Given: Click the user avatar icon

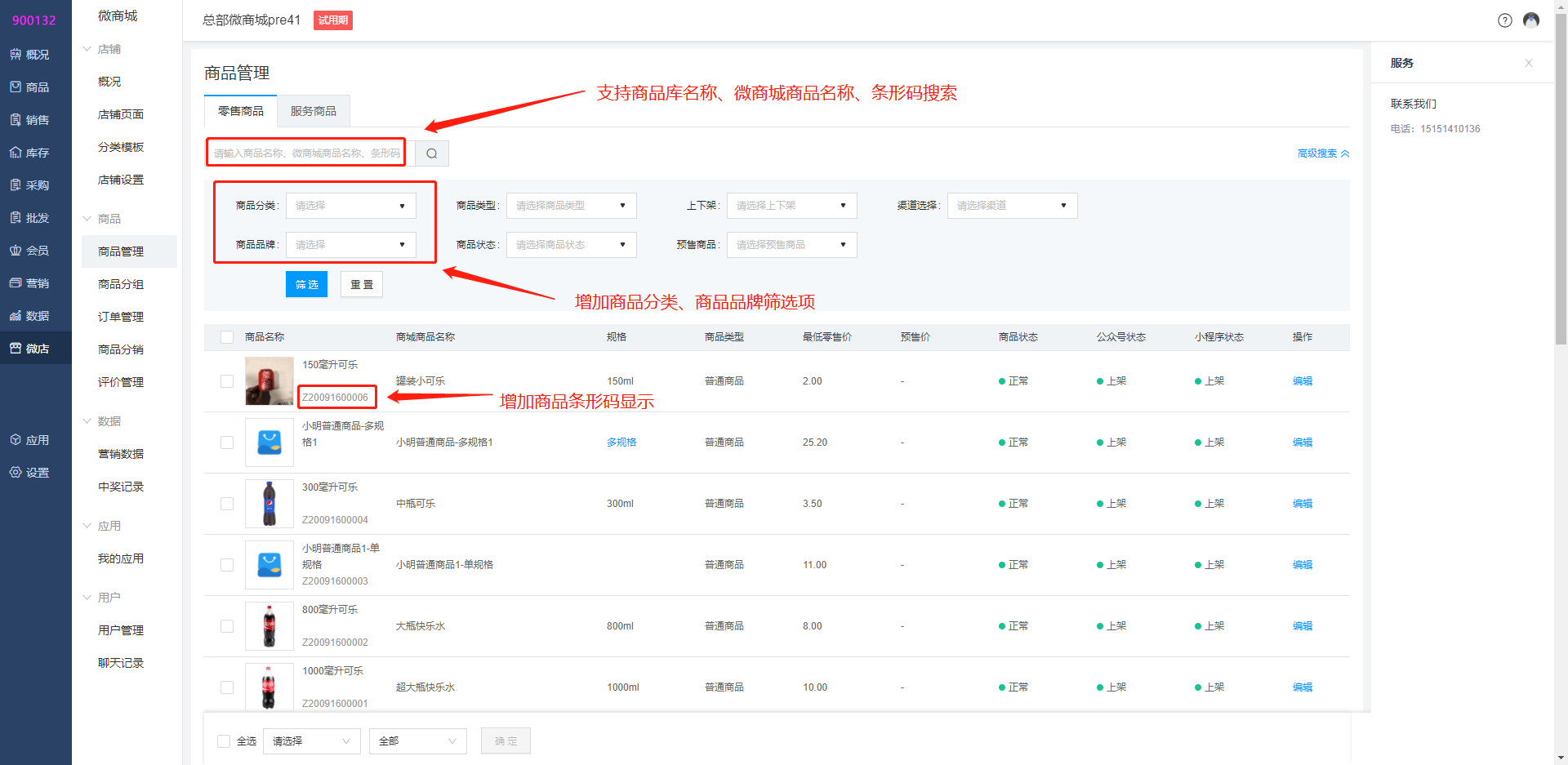Looking at the screenshot, I should pos(1531,20).
